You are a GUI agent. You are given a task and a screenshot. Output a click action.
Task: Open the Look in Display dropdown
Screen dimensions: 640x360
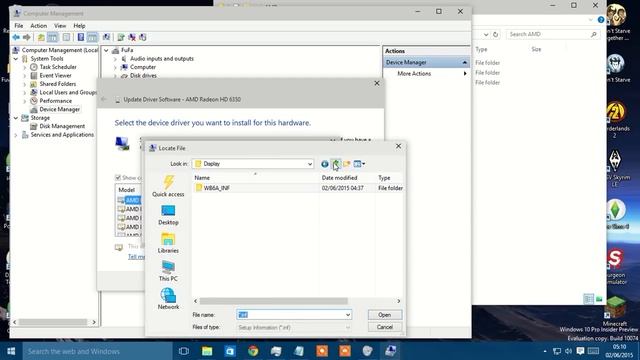click(x=310, y=164)
